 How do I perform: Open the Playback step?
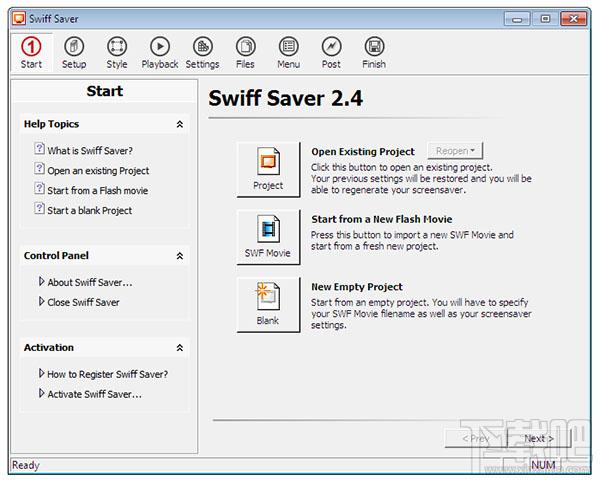coord(160,52)
